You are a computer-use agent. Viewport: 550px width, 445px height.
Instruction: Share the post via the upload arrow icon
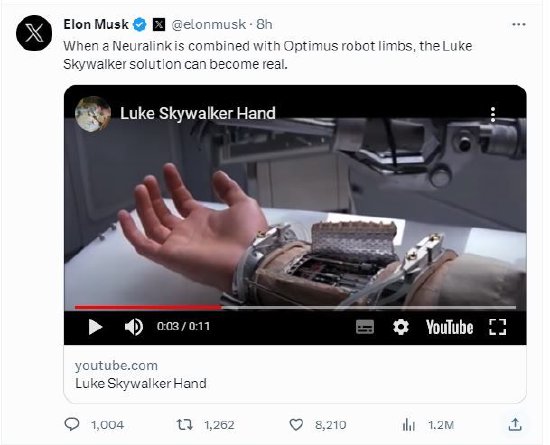(x=515, y=424)
